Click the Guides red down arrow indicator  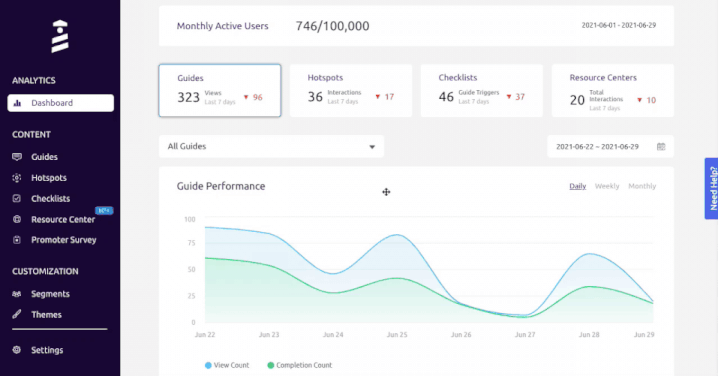coord(246,97)
